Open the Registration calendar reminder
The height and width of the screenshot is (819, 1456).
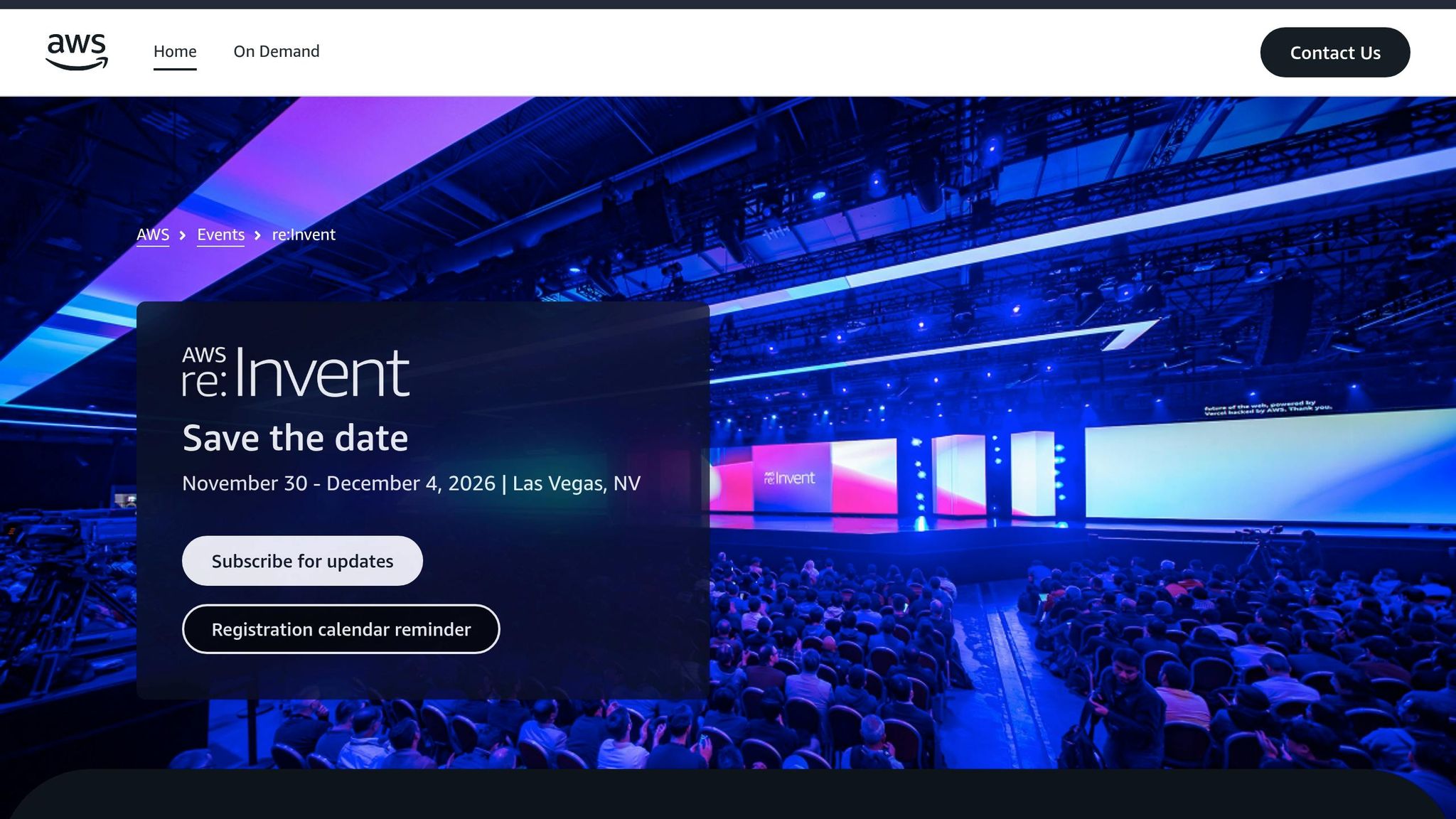(x=341, y=629)
